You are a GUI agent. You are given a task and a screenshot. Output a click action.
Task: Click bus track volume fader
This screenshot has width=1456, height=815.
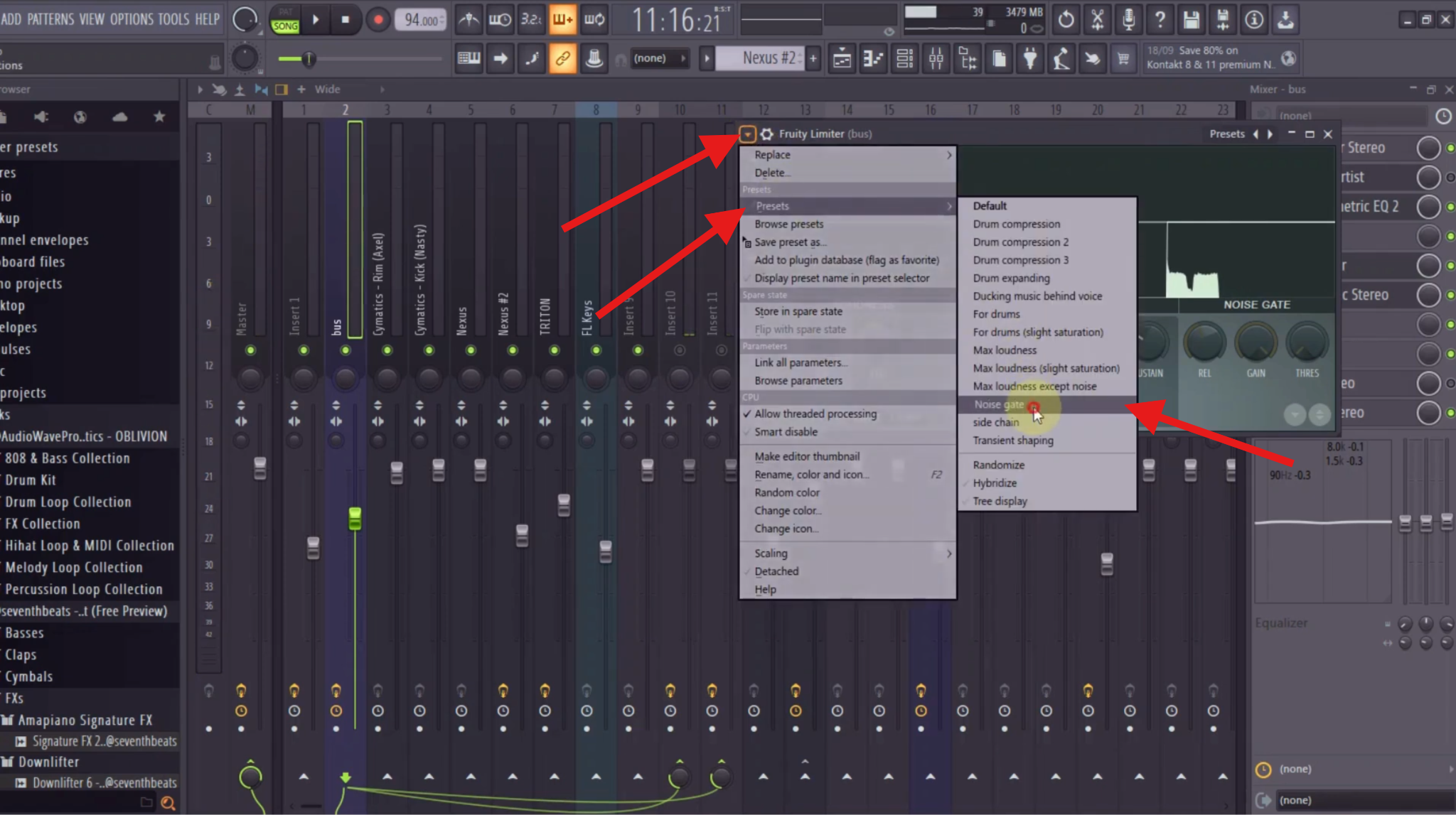tap(355, 518)
